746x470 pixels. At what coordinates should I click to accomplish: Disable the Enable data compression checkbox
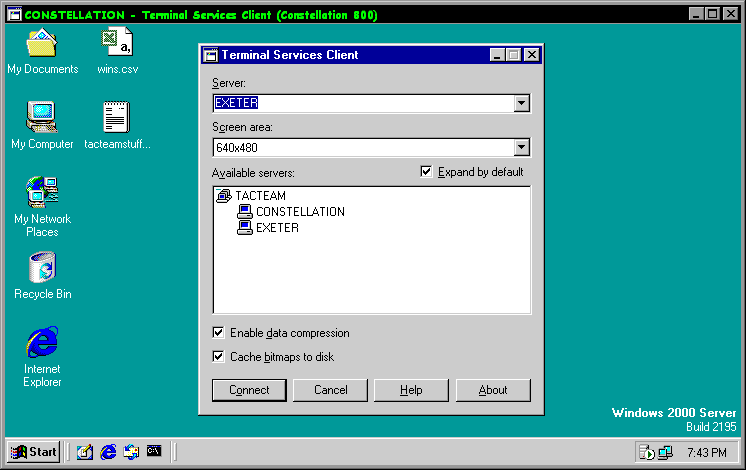218,333
